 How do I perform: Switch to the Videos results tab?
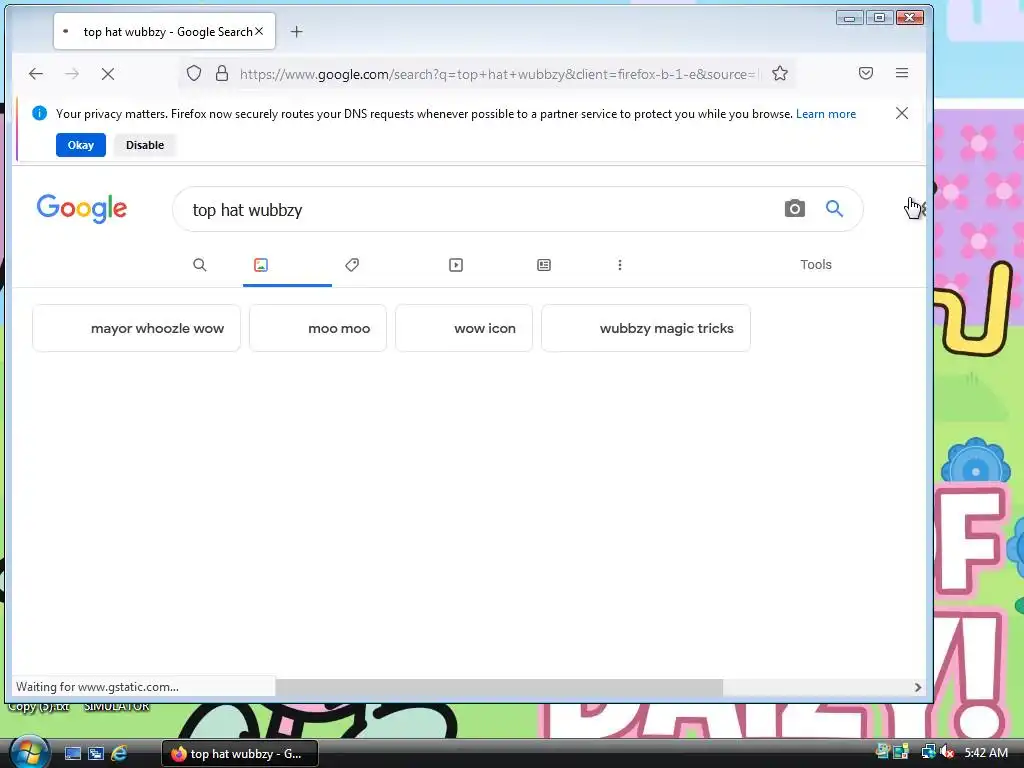coord(456,264)
